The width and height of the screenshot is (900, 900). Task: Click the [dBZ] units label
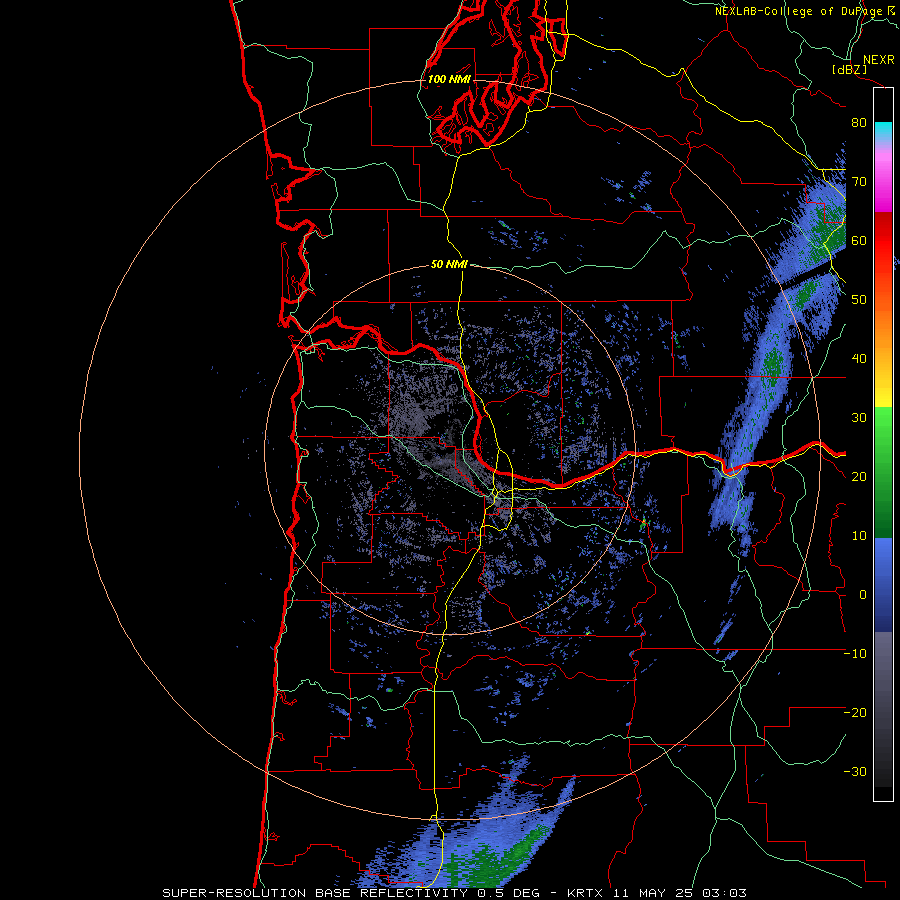coord(849,69)
